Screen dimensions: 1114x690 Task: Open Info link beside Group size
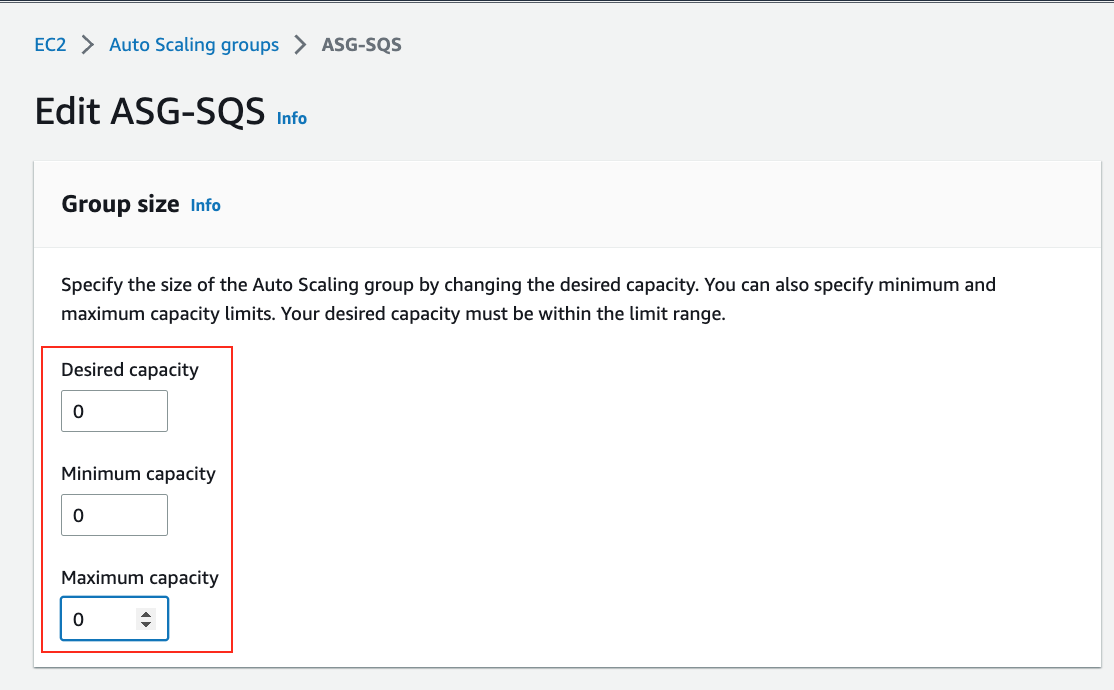coord(205,205)
